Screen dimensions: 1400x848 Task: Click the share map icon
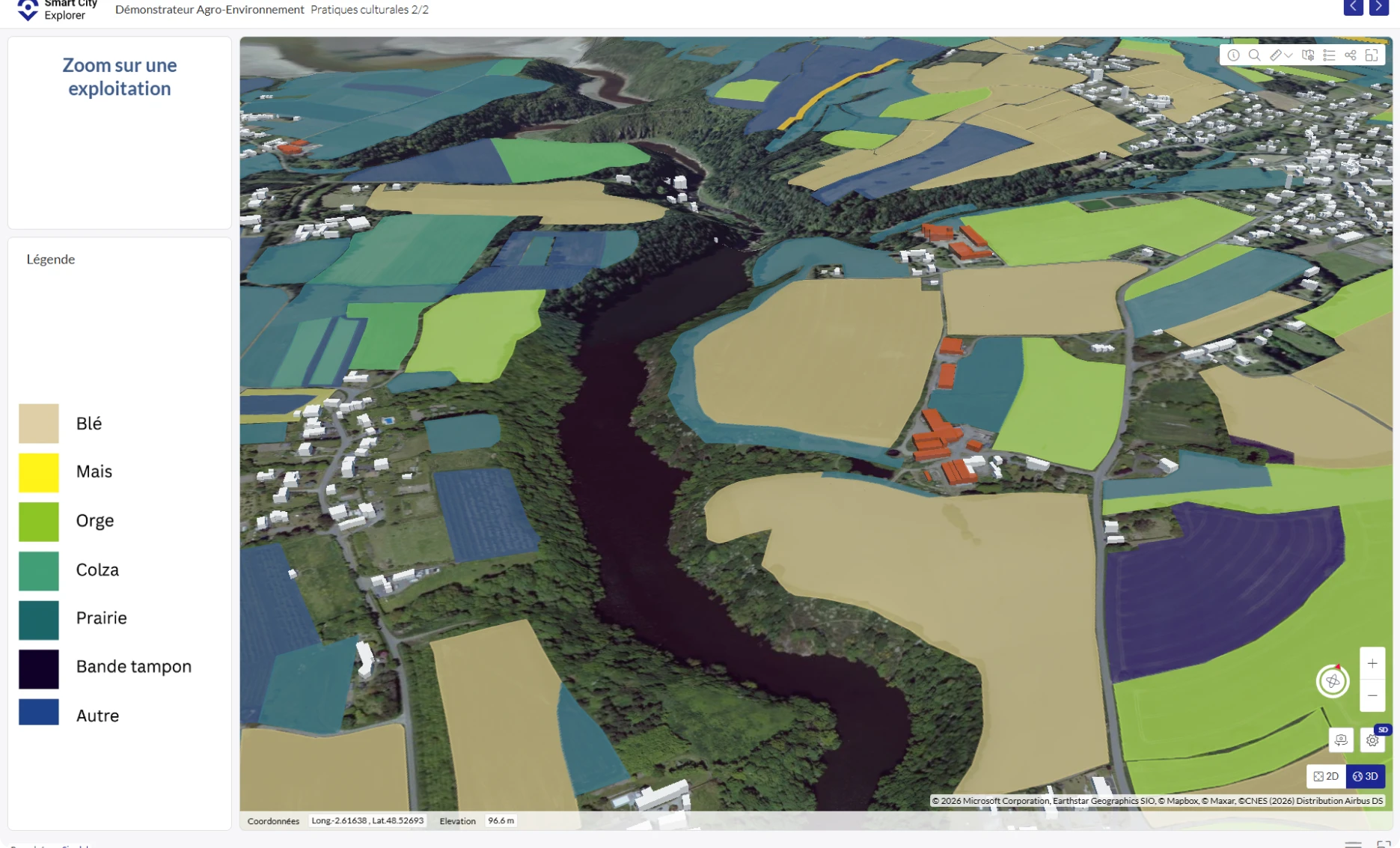(1351, 55)
